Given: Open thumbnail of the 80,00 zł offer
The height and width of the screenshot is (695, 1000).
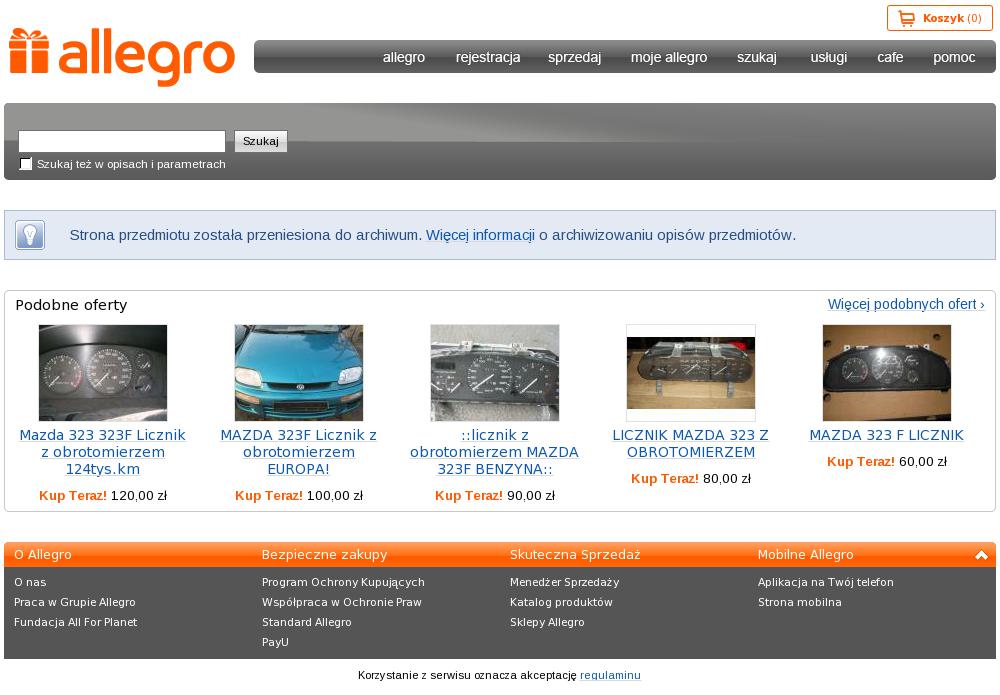Looking at the screenshot, I should click(x=691, y=373).
